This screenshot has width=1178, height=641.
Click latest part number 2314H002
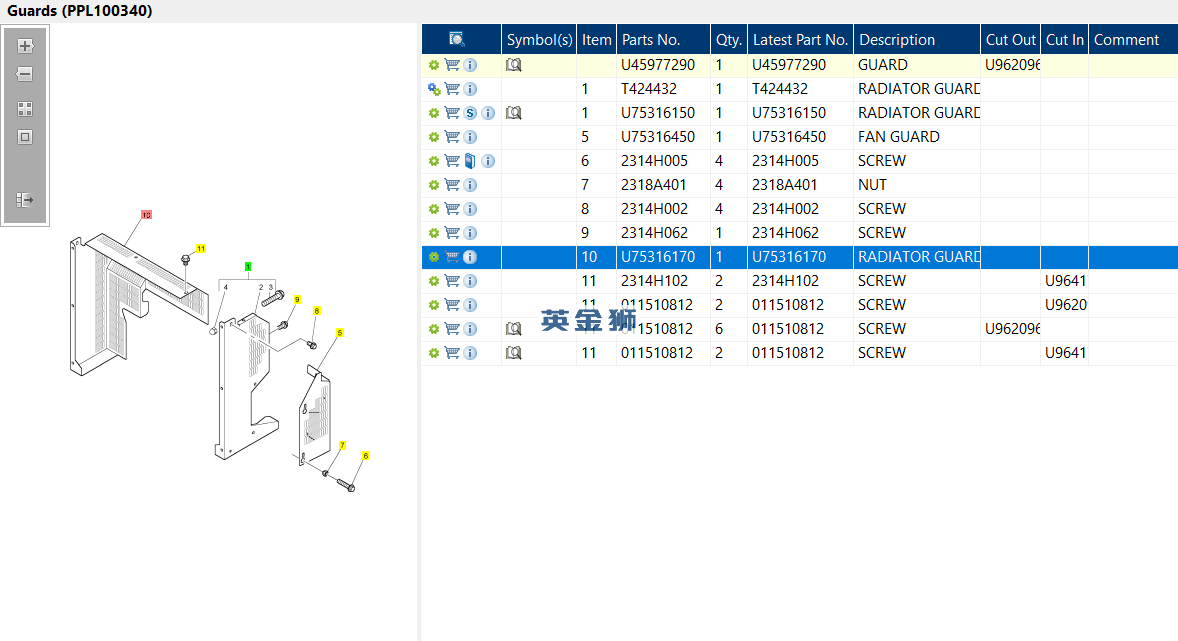click(785, 209)
